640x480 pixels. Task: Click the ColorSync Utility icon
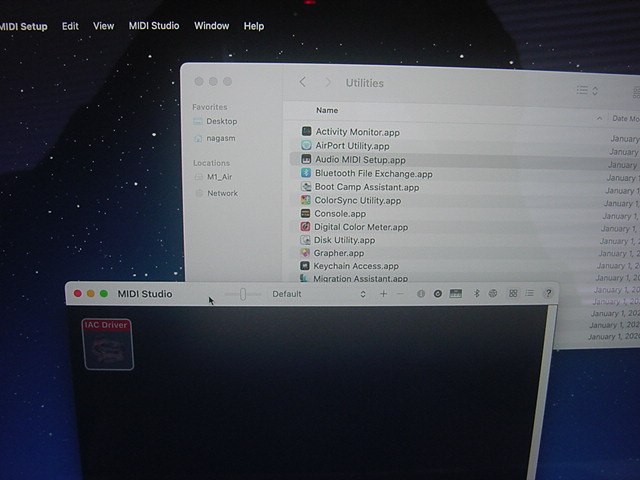305,200
